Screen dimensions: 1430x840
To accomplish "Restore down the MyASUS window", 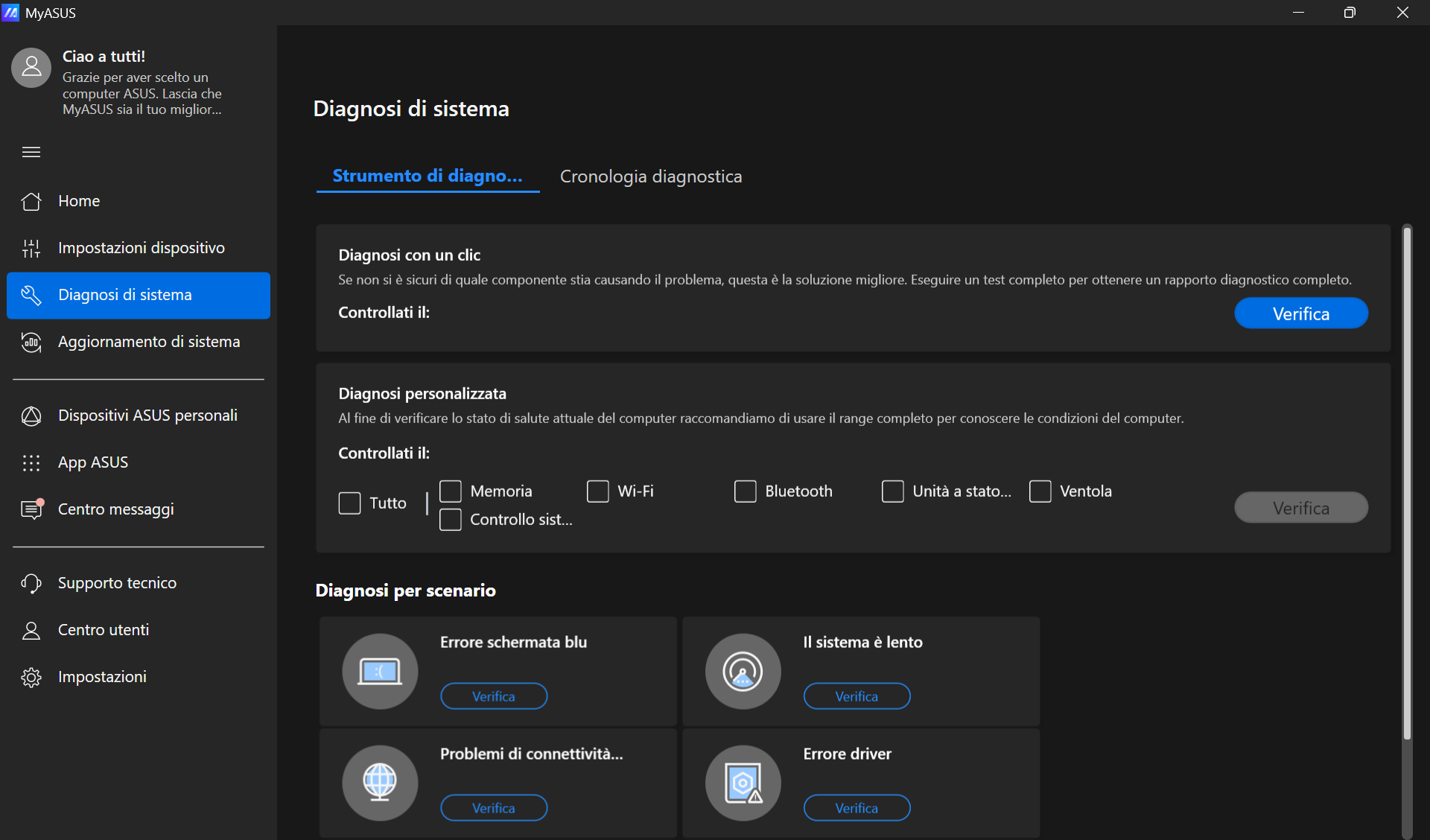I will (1350, 13).
